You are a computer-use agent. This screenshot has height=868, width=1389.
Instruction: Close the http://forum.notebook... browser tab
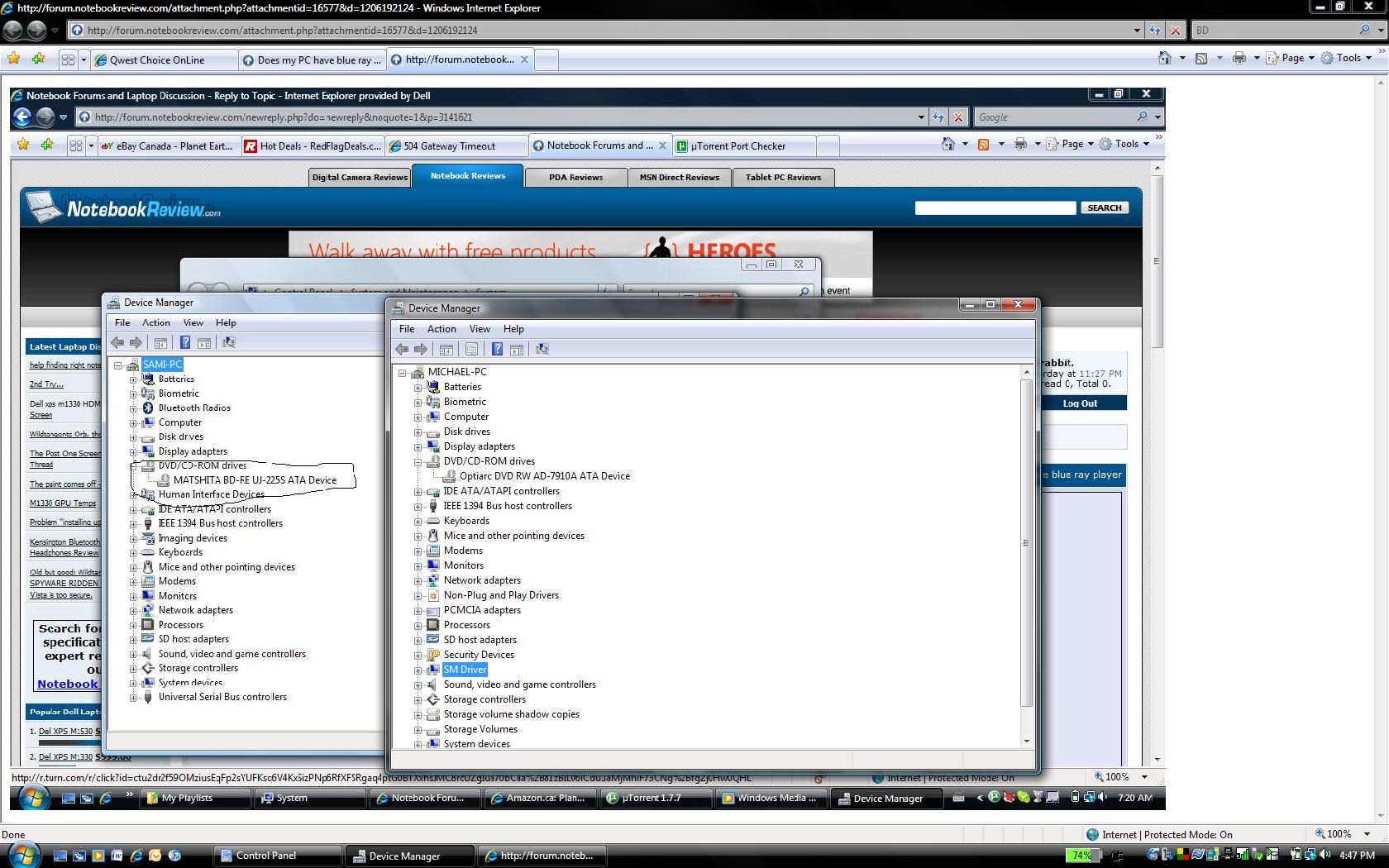coord(524,60)
